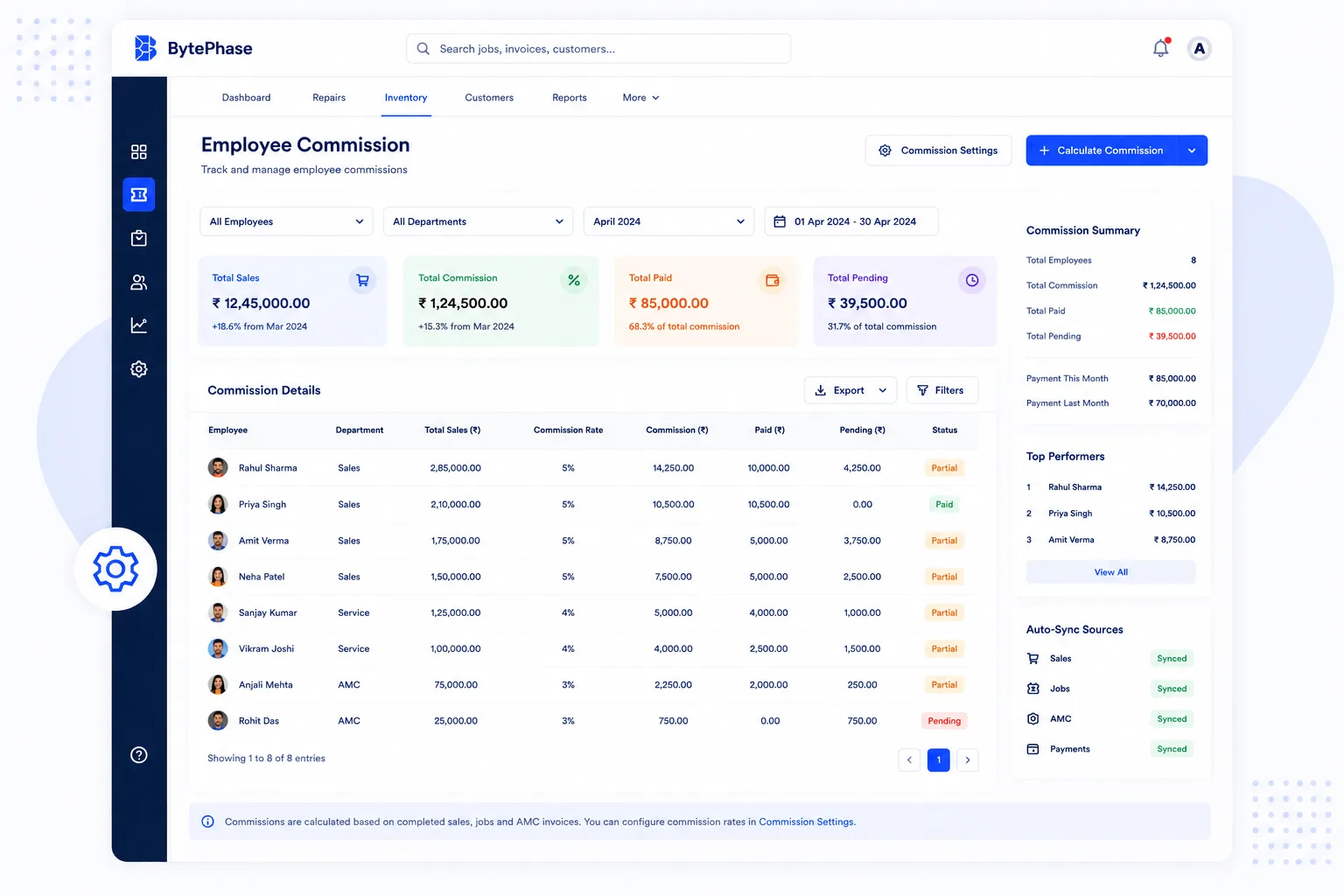
Task: Click the Sales cart icon in Auto-Sync Sources
Action: coord(1032,659)
